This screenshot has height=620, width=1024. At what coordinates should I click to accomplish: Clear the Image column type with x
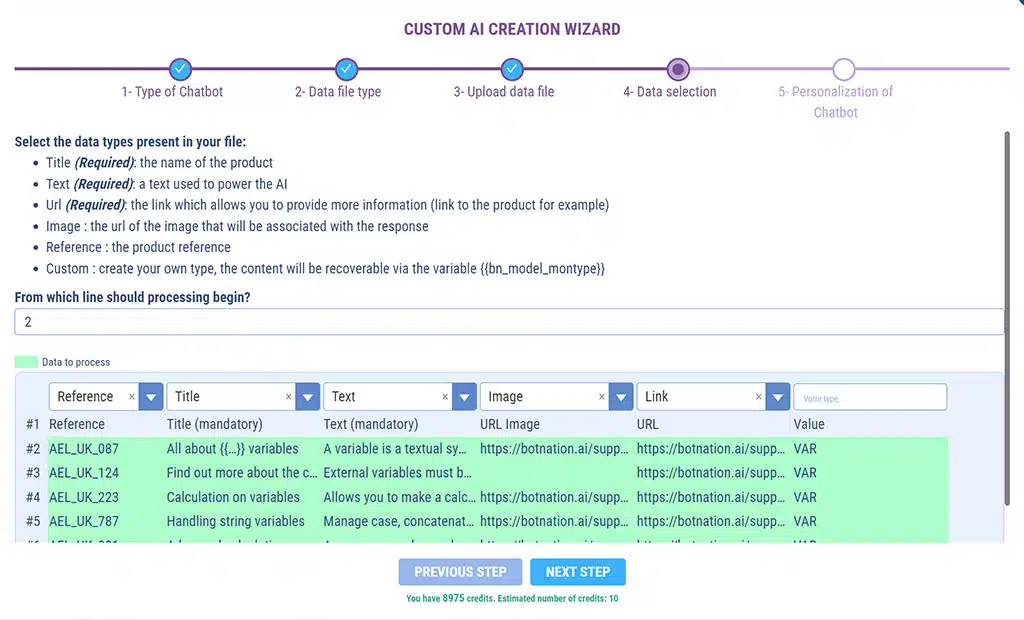click(602, 397)
